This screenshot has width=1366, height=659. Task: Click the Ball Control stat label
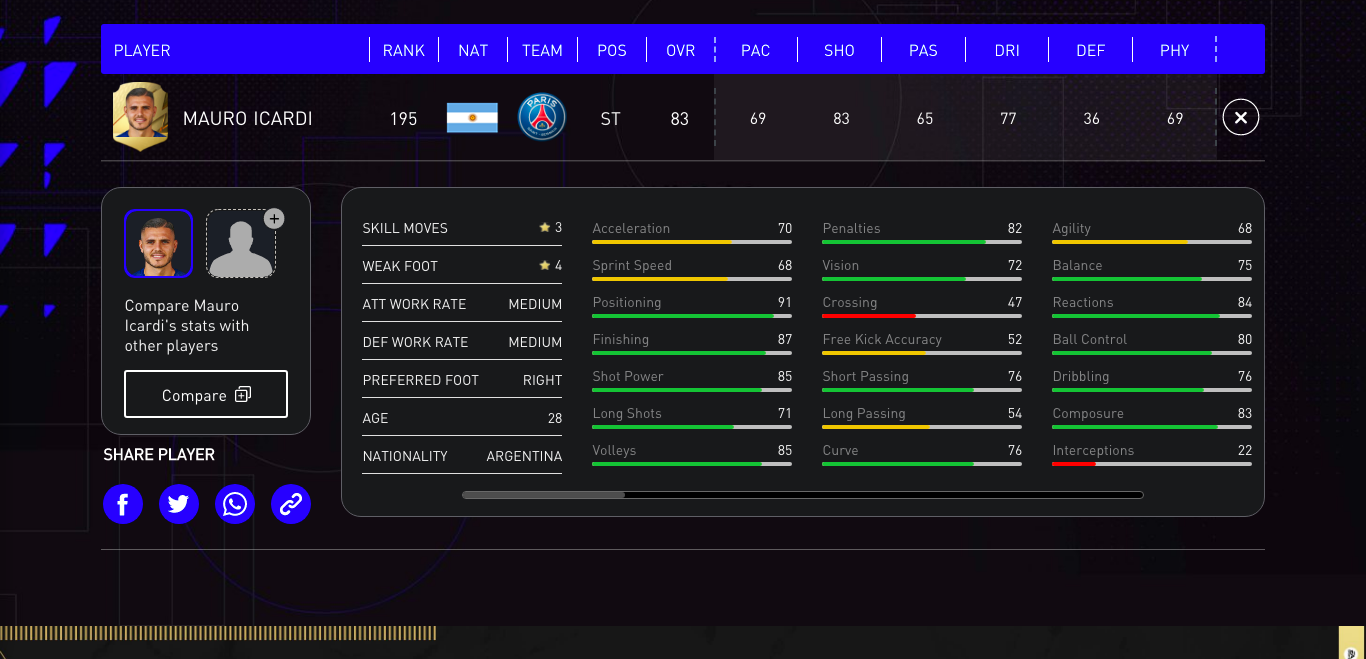point(1090,339)
